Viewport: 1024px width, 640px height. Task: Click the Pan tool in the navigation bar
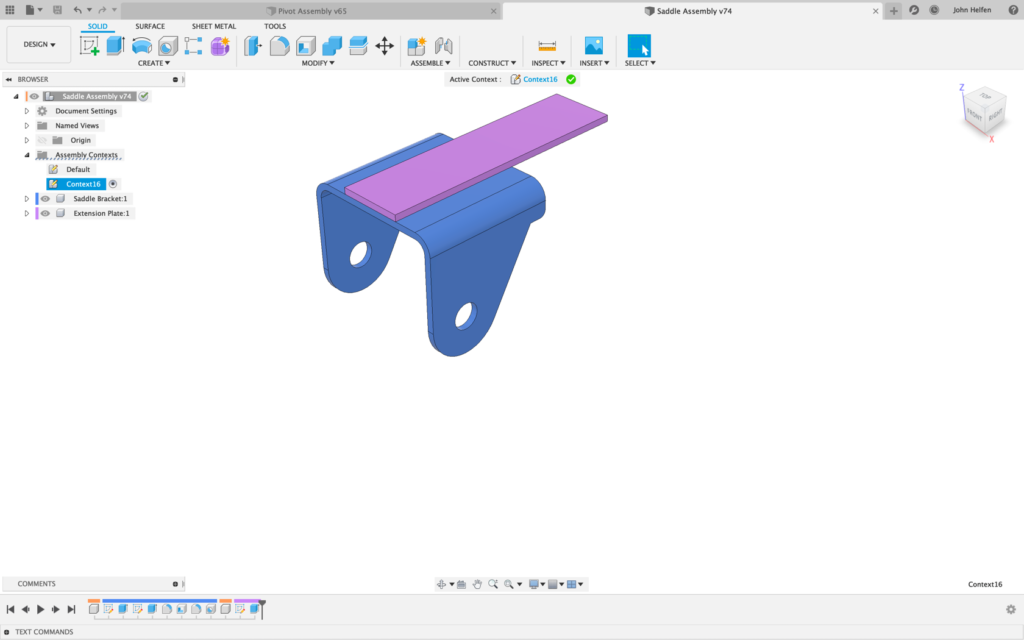click(x=477, y=584)
